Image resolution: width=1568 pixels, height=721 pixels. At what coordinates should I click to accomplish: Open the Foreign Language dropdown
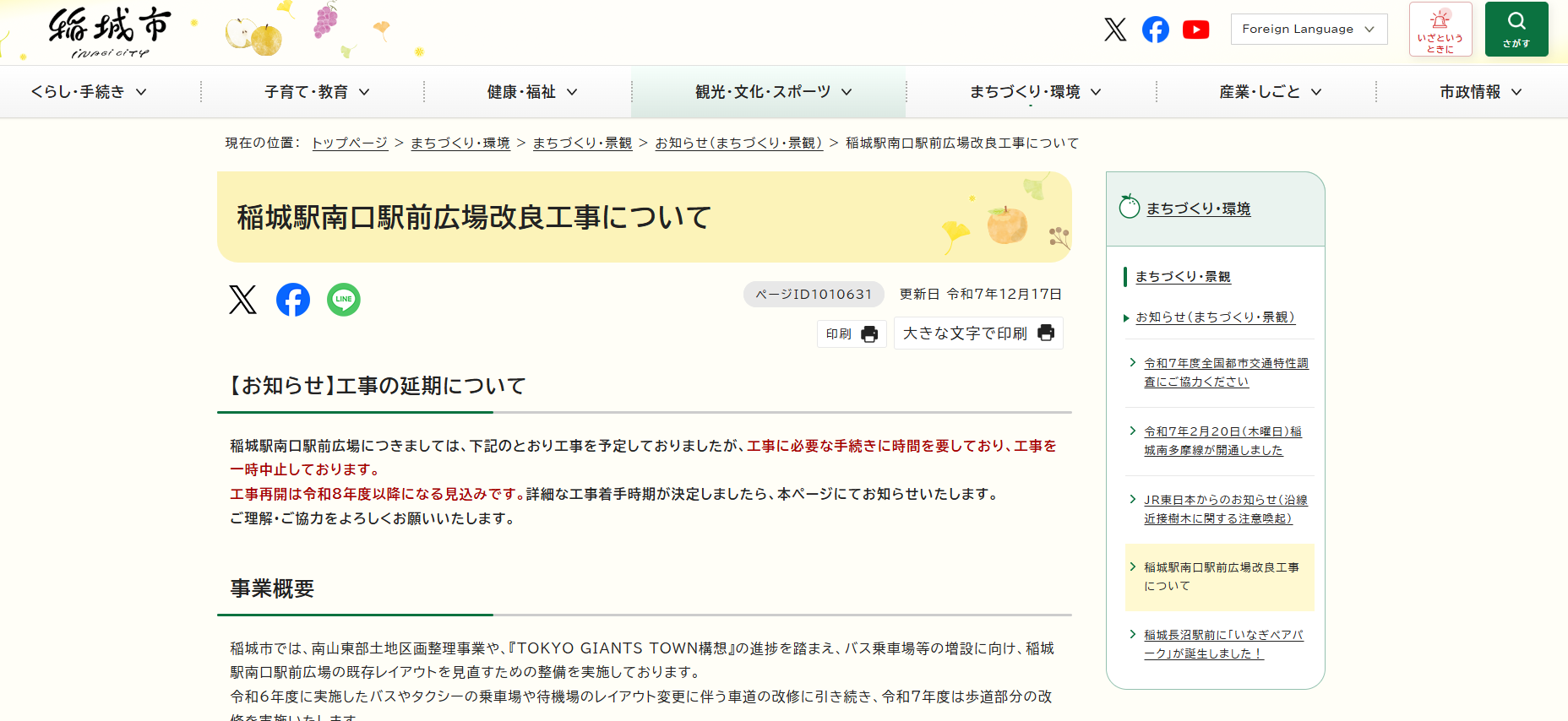(1308, 29)
